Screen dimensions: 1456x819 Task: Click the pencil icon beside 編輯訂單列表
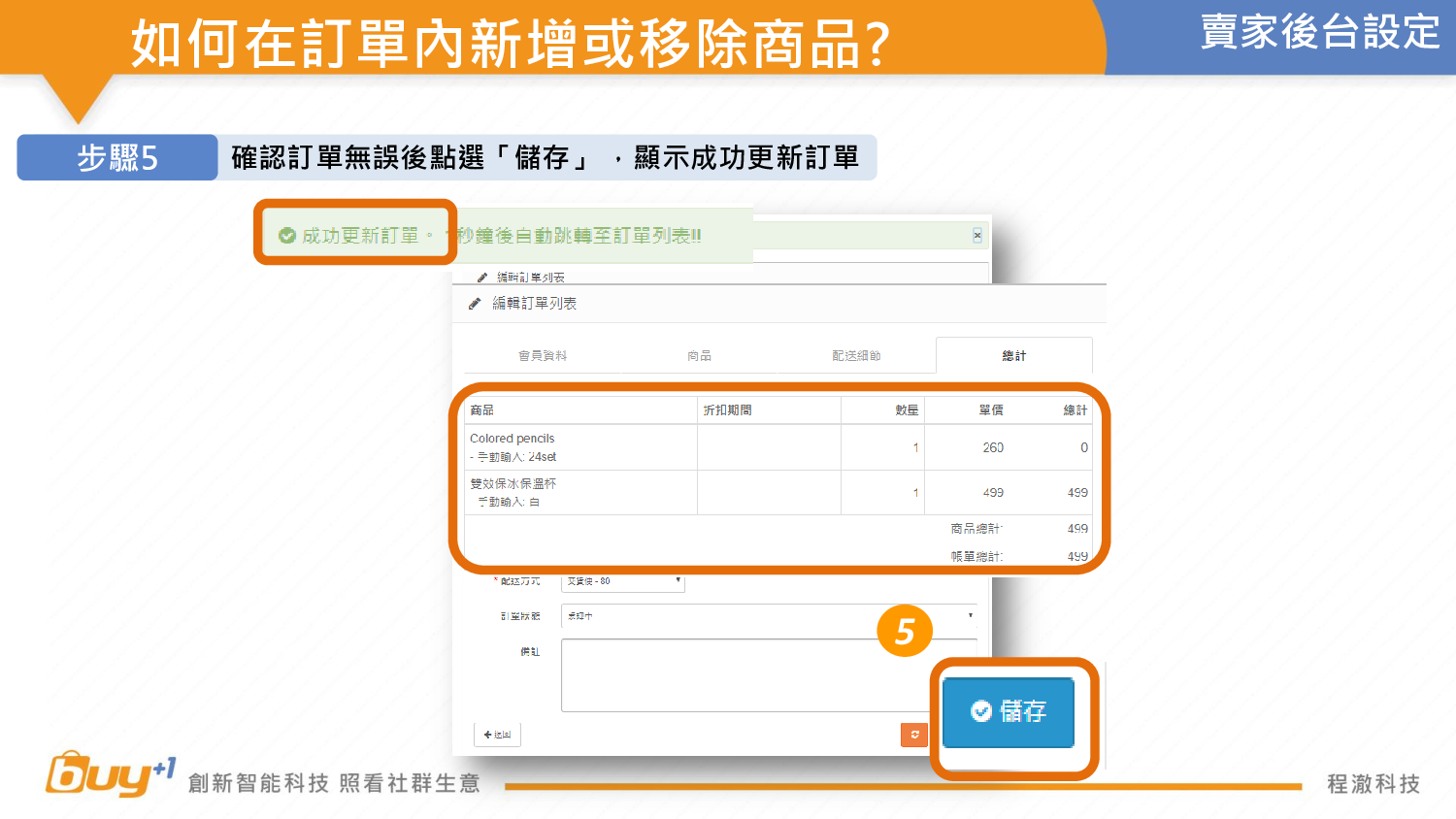click(475, 304)
